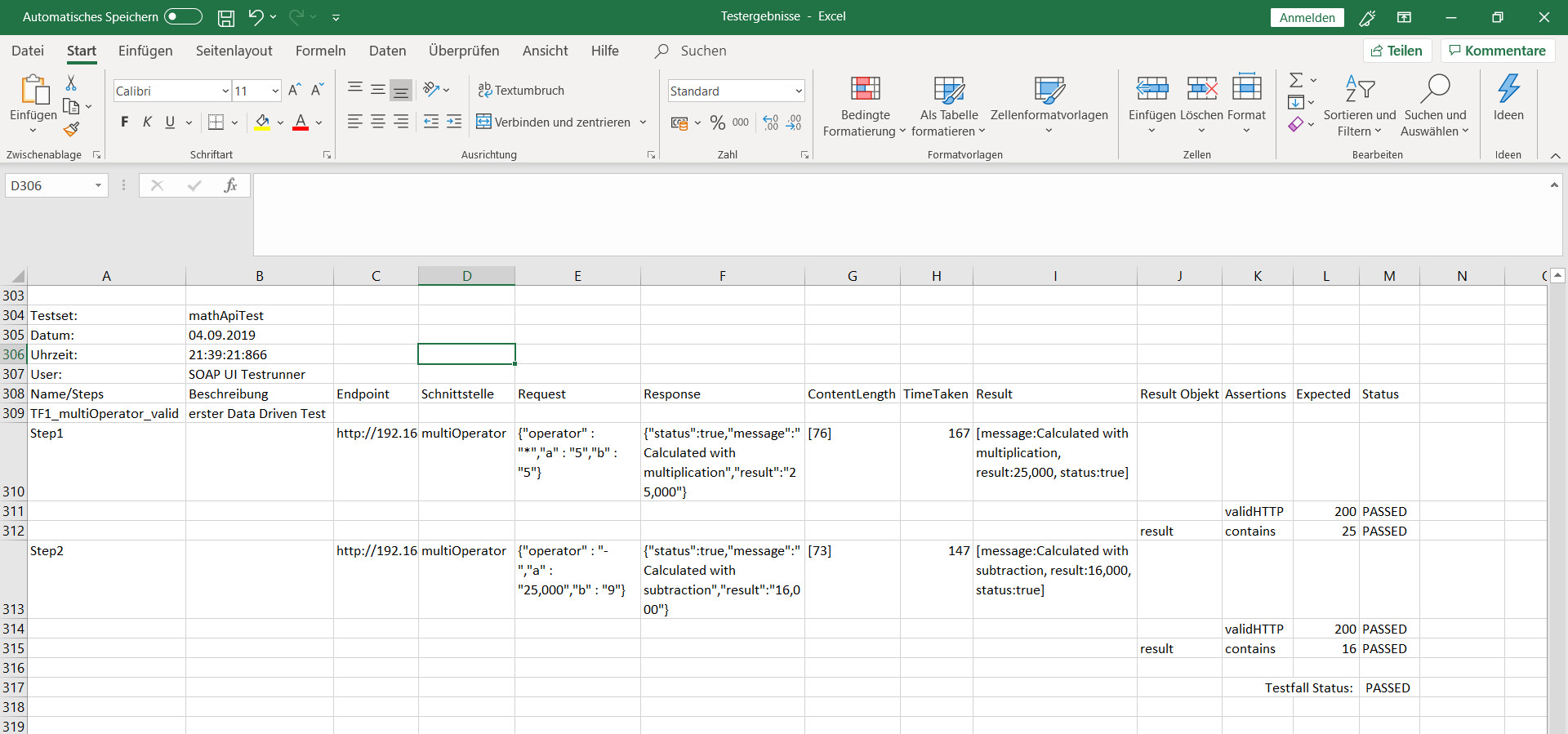Open the Standard number format dropdown
Viewport: 1568px width, 734px height.
[x=799, y=91]
